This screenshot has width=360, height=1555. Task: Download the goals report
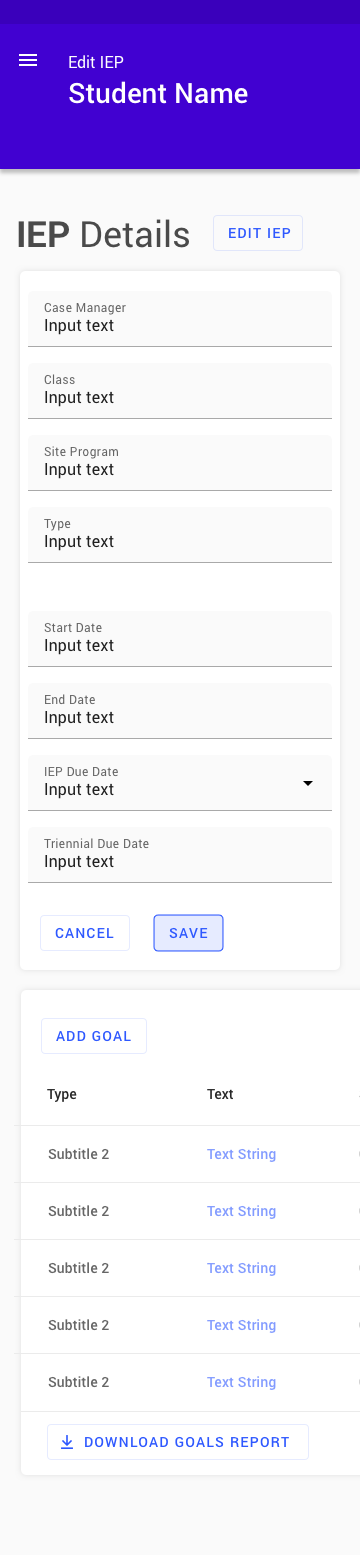click(x=178, y=1442)
